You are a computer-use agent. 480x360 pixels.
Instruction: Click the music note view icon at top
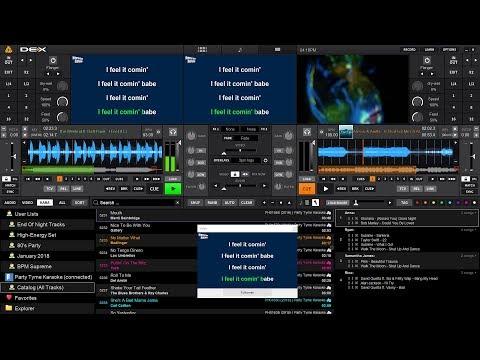(240, 50)
